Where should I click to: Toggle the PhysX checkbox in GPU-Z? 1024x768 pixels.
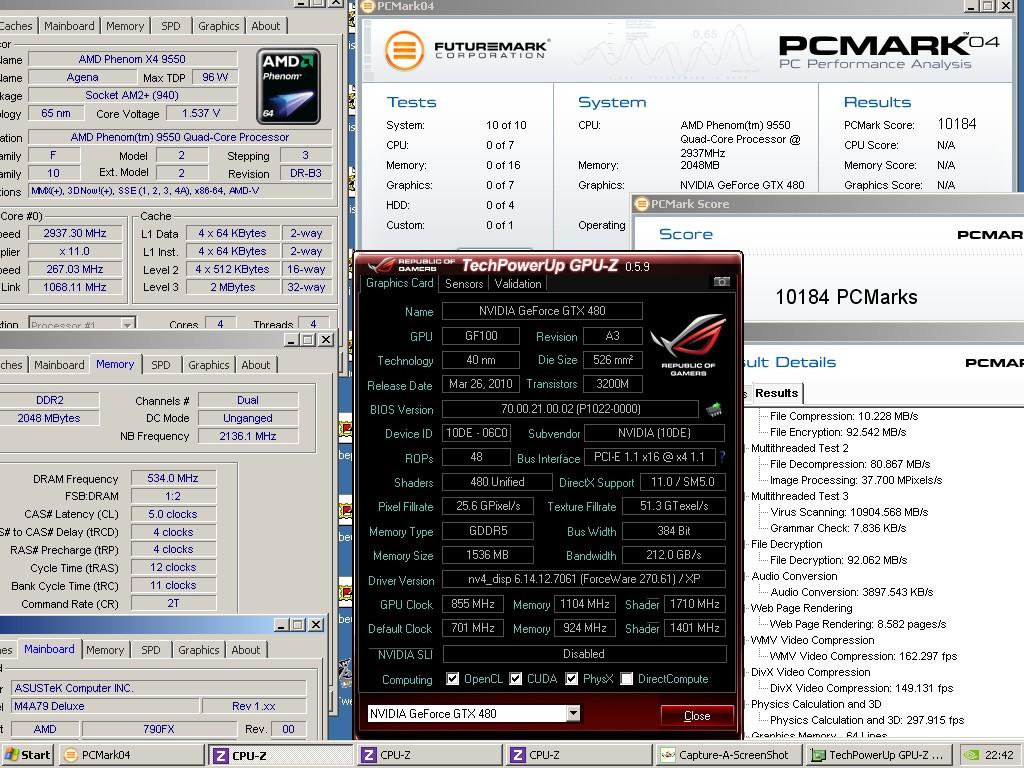point(572,679)
